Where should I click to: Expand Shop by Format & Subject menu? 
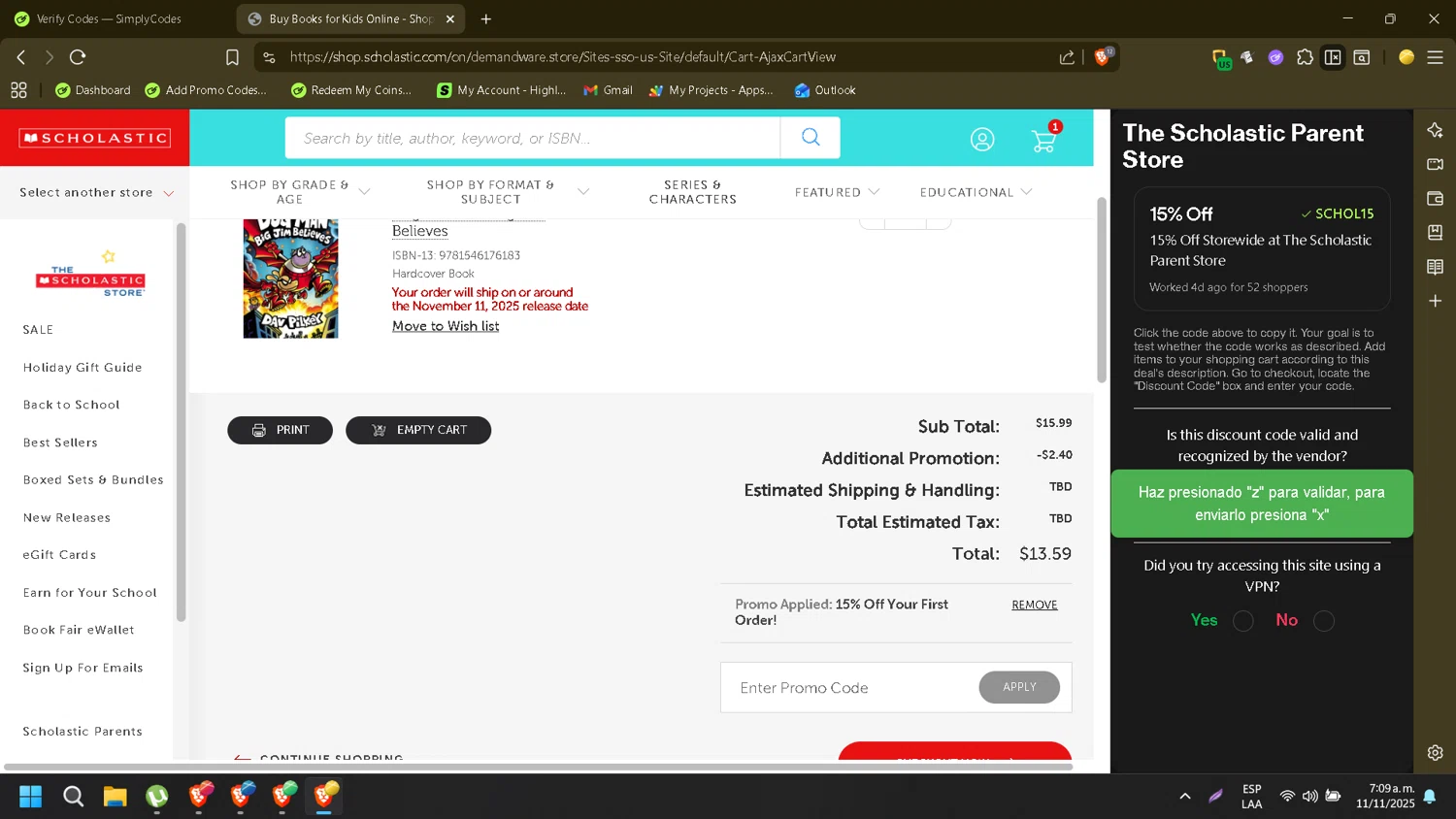[x=507, y=192]
